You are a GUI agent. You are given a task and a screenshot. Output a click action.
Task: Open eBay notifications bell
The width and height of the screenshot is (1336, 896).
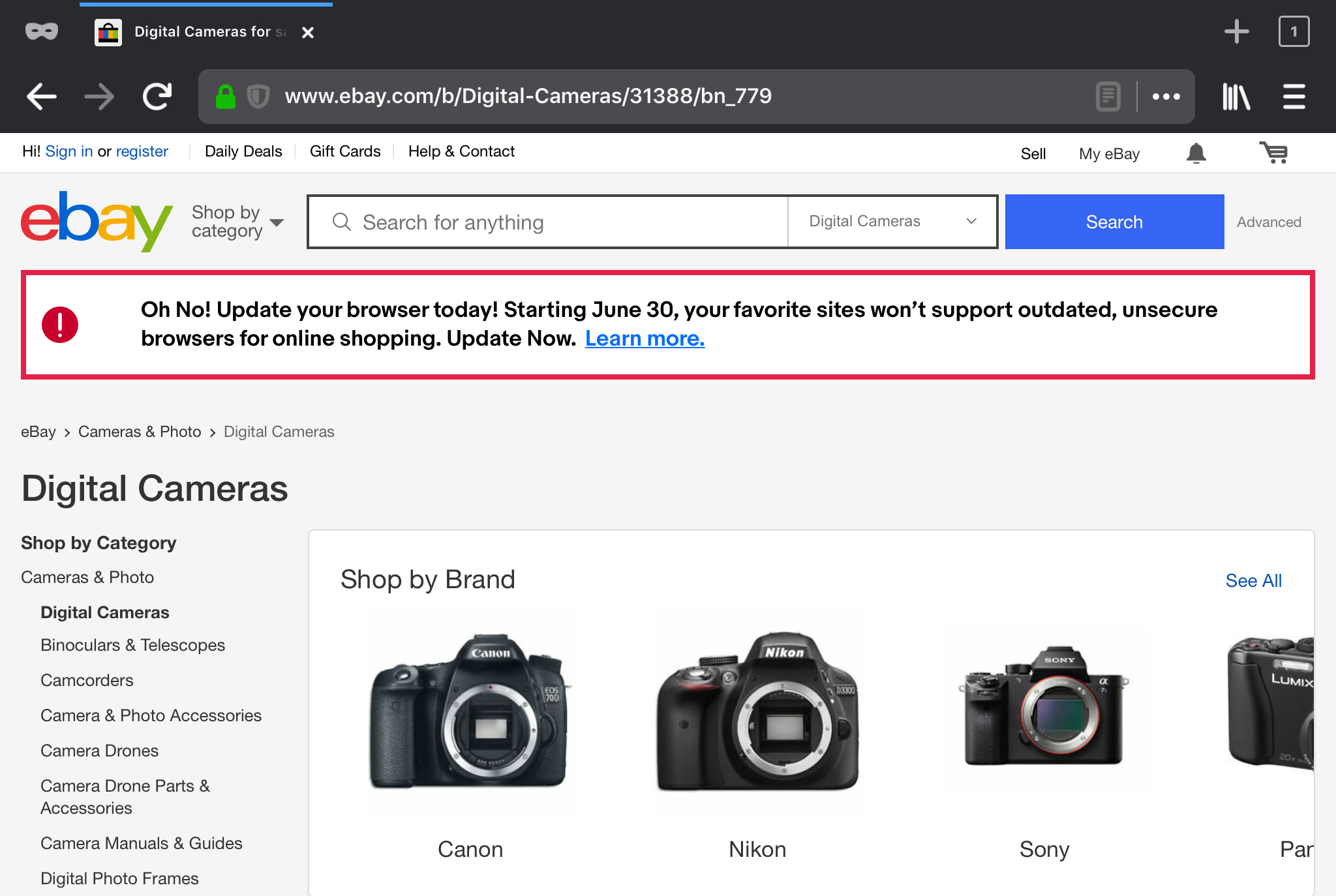coord(1196,153)
